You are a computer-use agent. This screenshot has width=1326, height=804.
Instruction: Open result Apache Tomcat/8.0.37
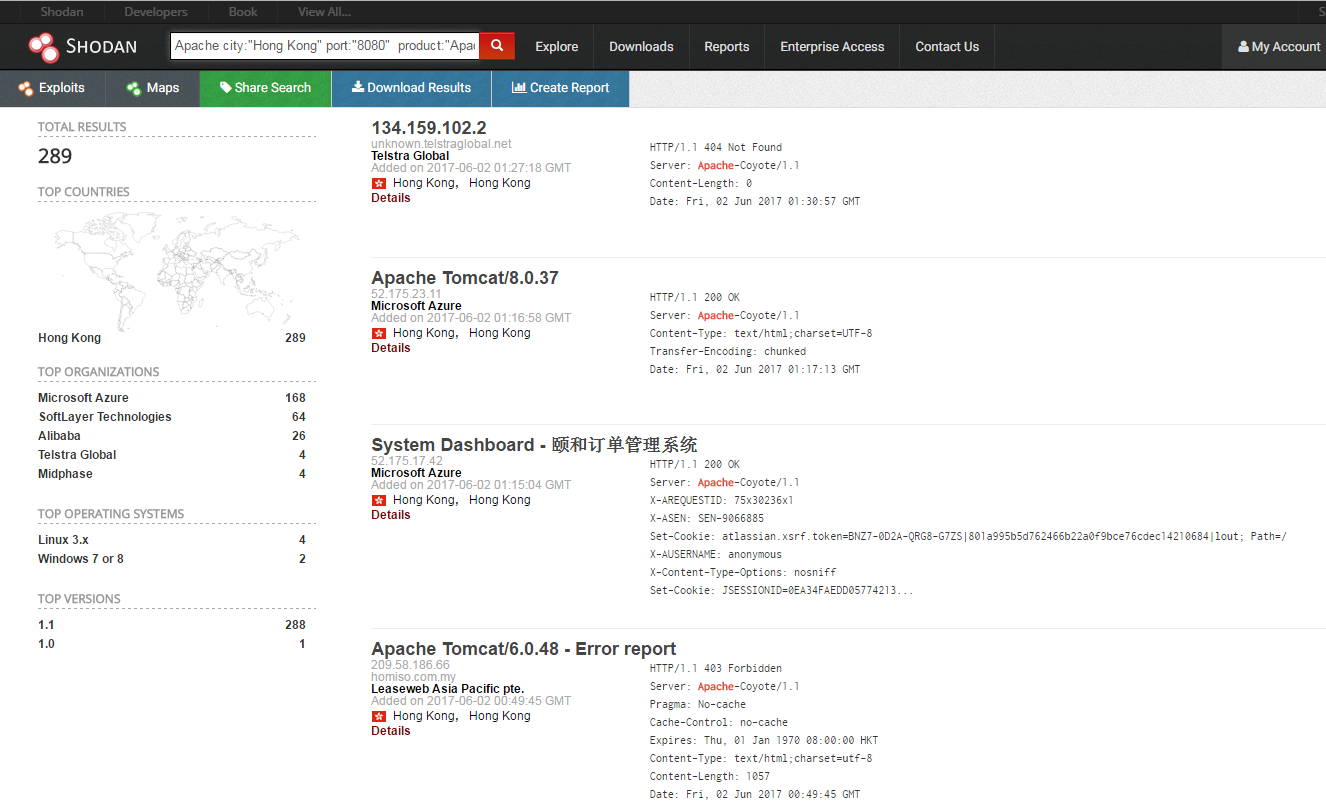click(465, 278)
